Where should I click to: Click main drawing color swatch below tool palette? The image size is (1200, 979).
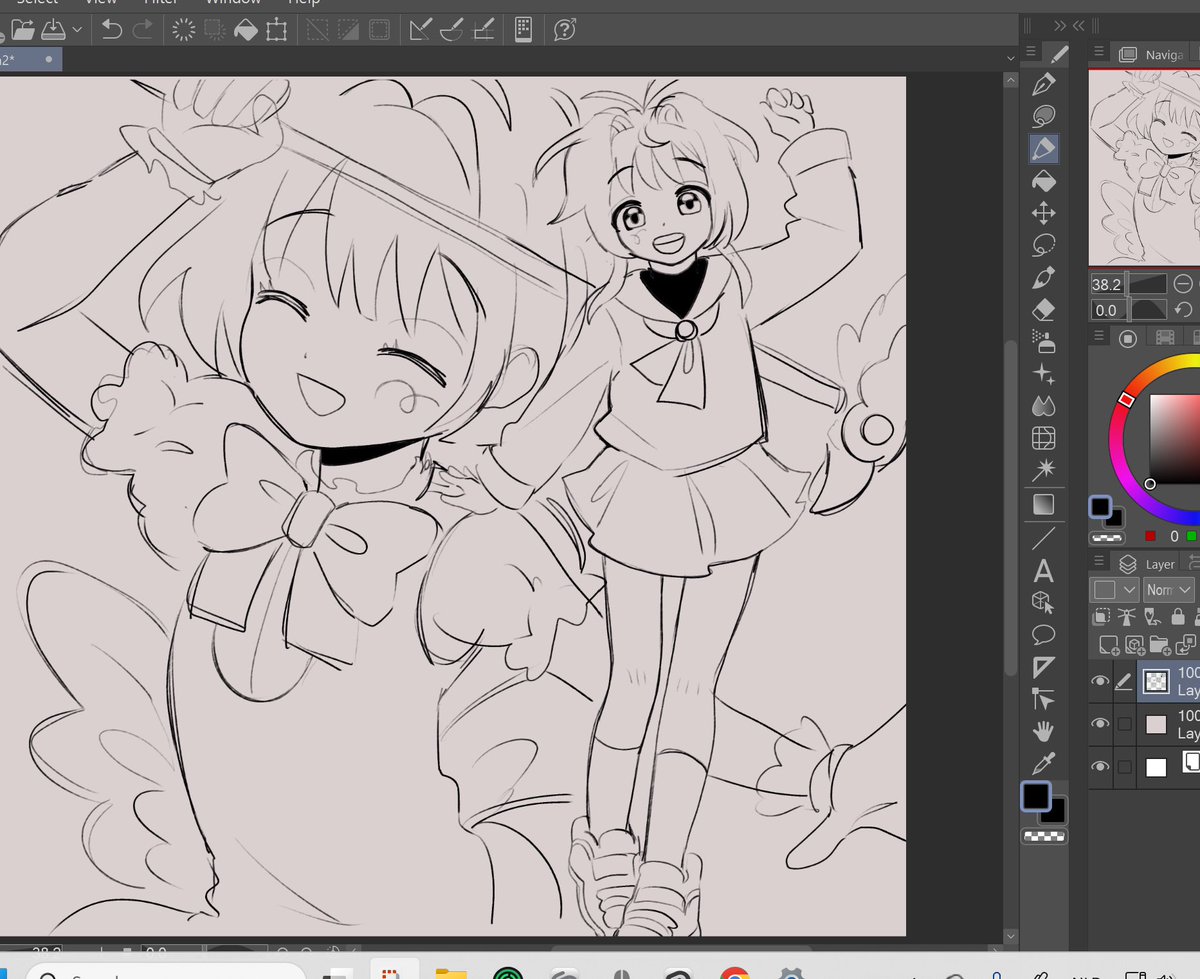coord(1036,797)
